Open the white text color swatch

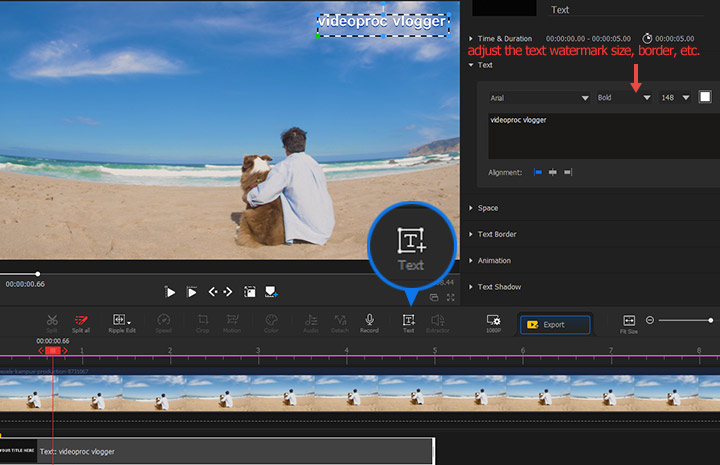pyautogui.click(x=705, y=97)
